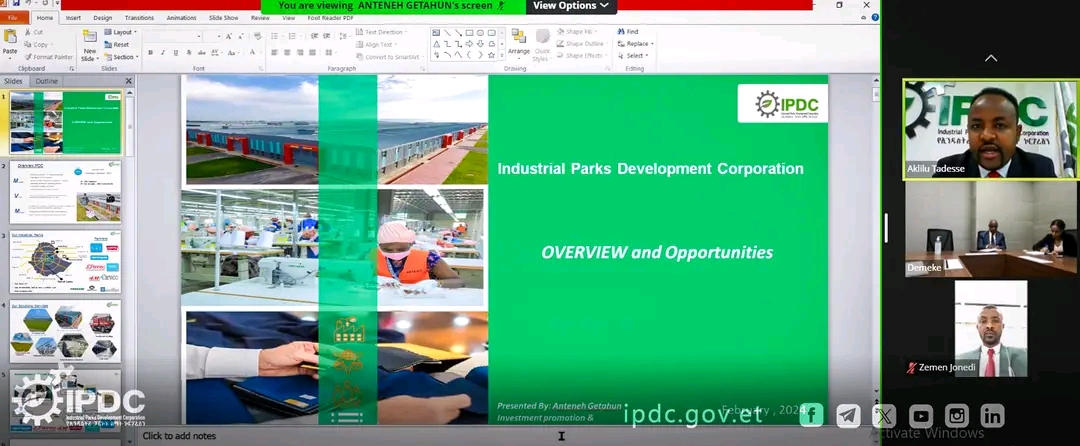Screen dimensions: 1080x446
Task: Click the Cut button
Action: click(38, 32)
